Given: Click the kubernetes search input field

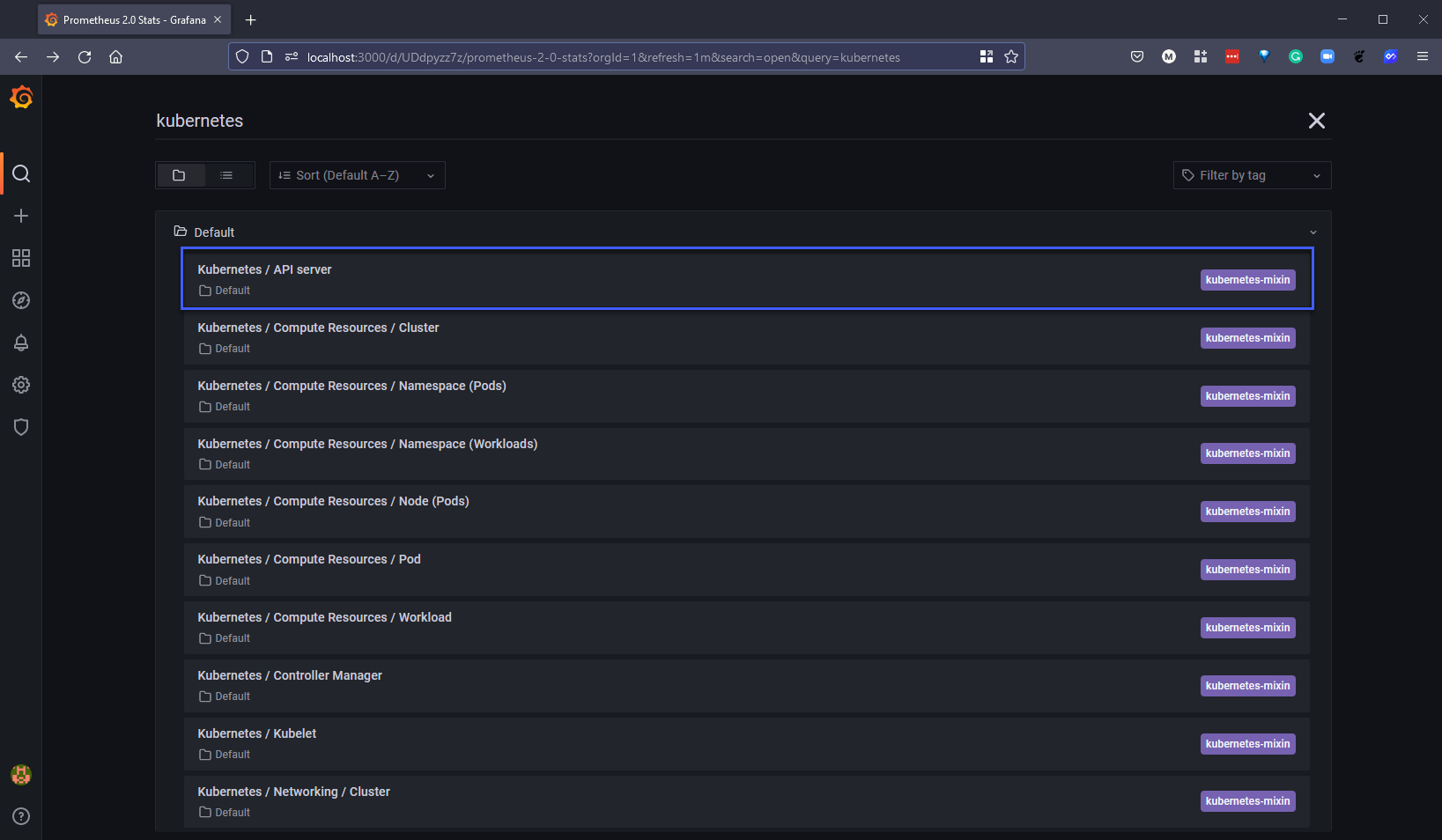Looking at the screenshot, I should 705,121.
